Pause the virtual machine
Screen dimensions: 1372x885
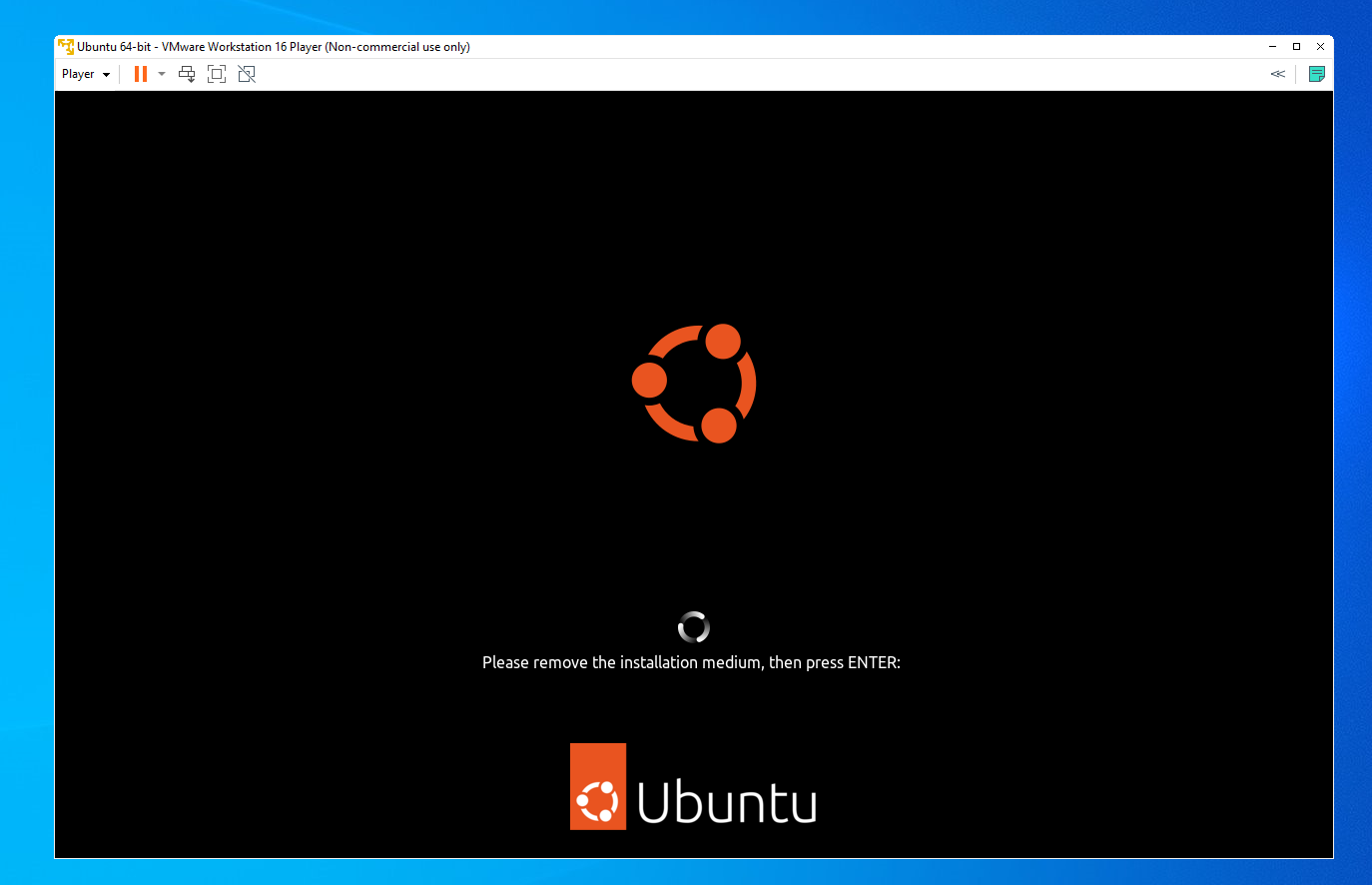(x=141, y=74)
